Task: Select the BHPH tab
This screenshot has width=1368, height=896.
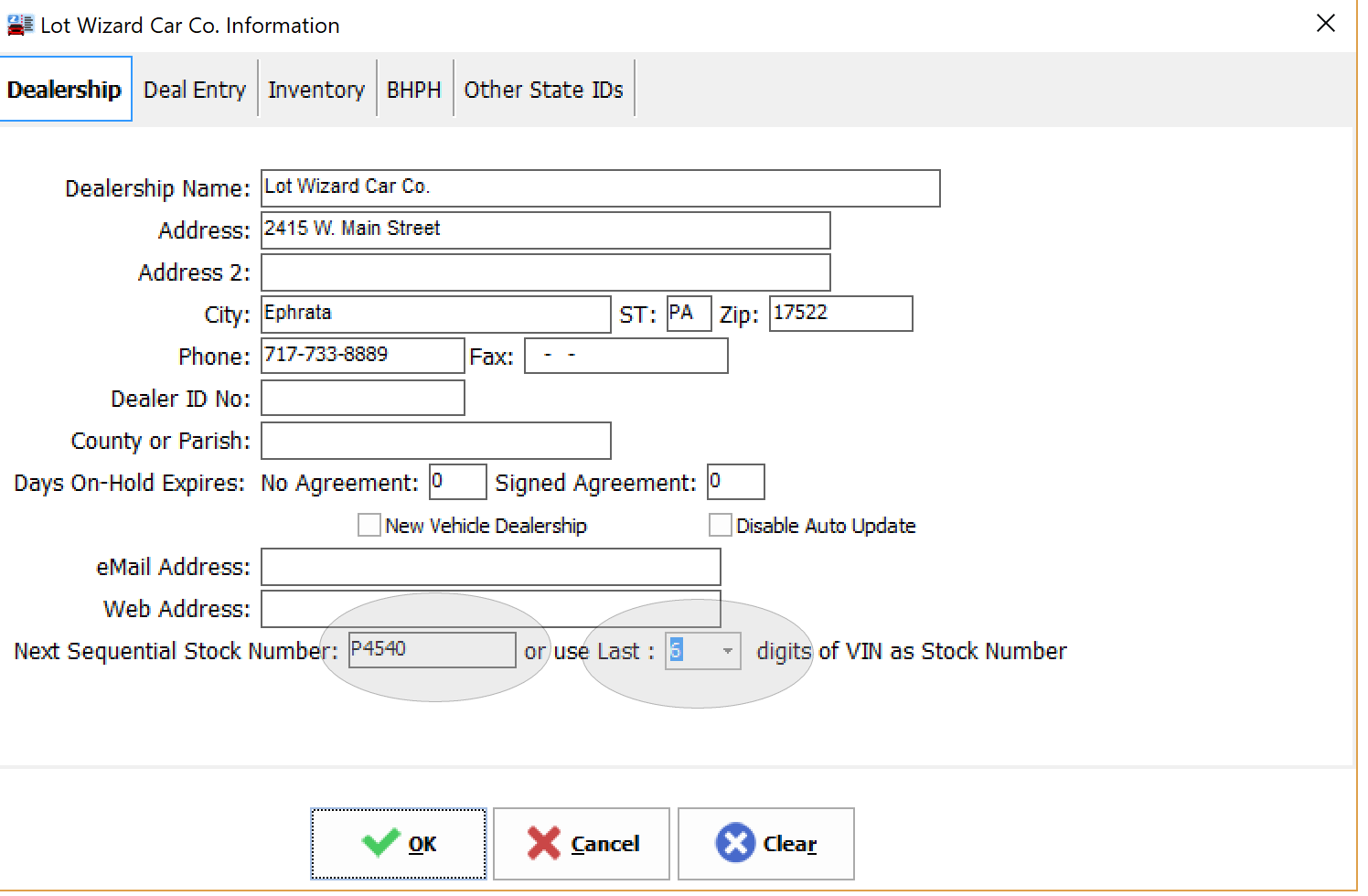Action: point(413,88)
